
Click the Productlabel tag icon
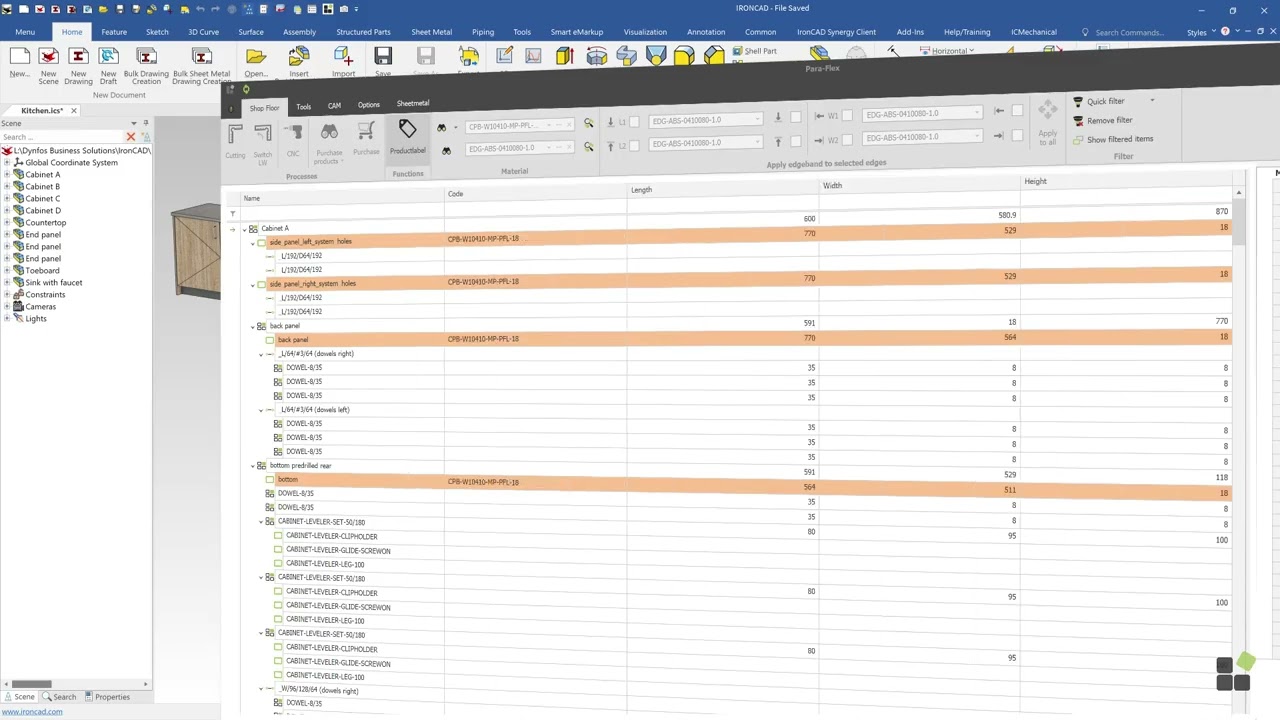coord(407,130)
